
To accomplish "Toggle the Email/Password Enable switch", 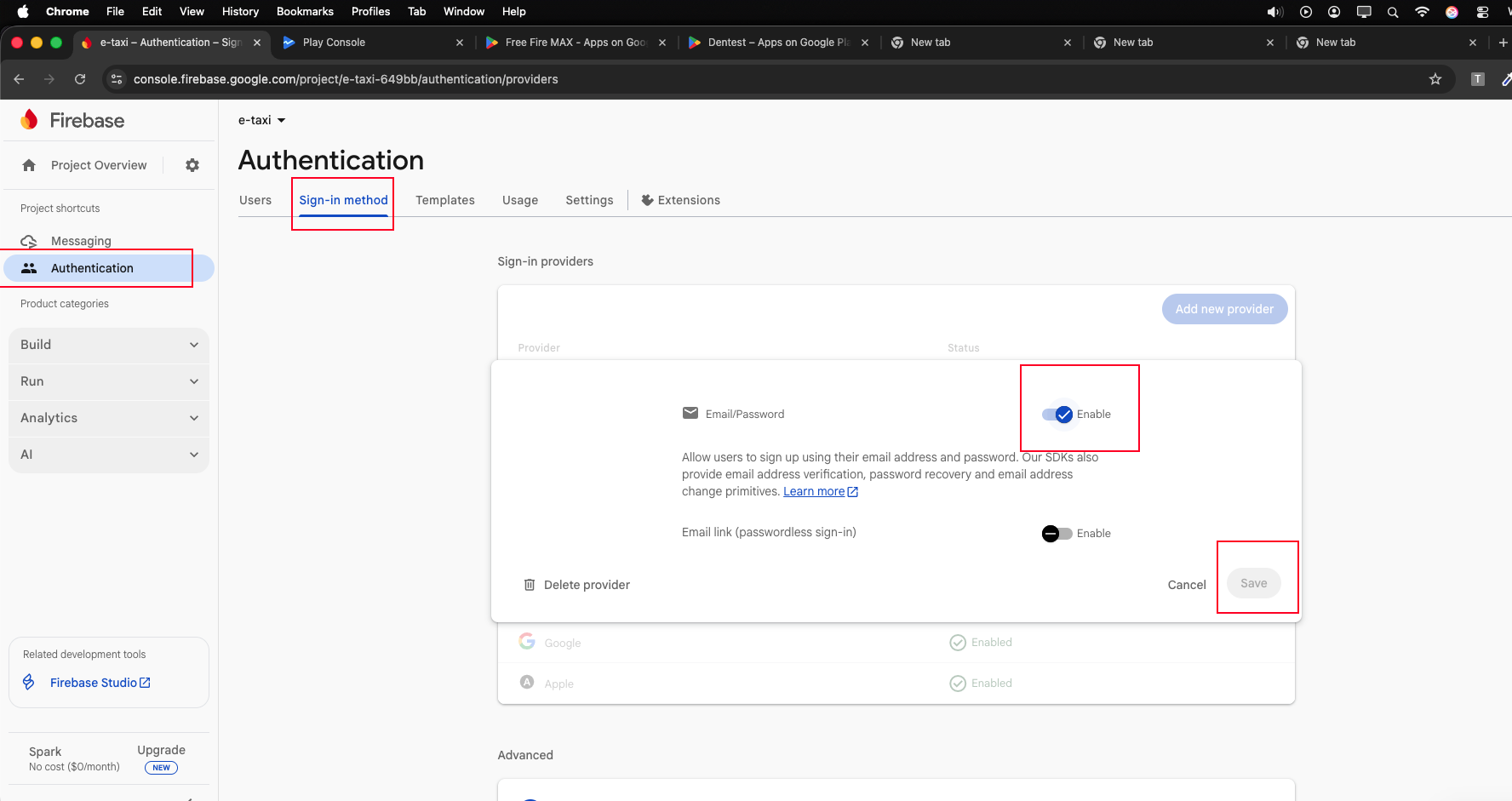I will (x=1057, y=415).
